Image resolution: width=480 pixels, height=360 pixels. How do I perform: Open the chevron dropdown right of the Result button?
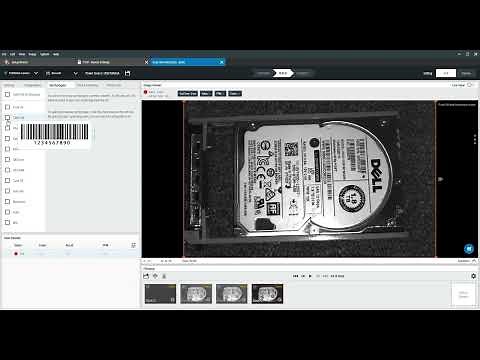click(76, 73)
